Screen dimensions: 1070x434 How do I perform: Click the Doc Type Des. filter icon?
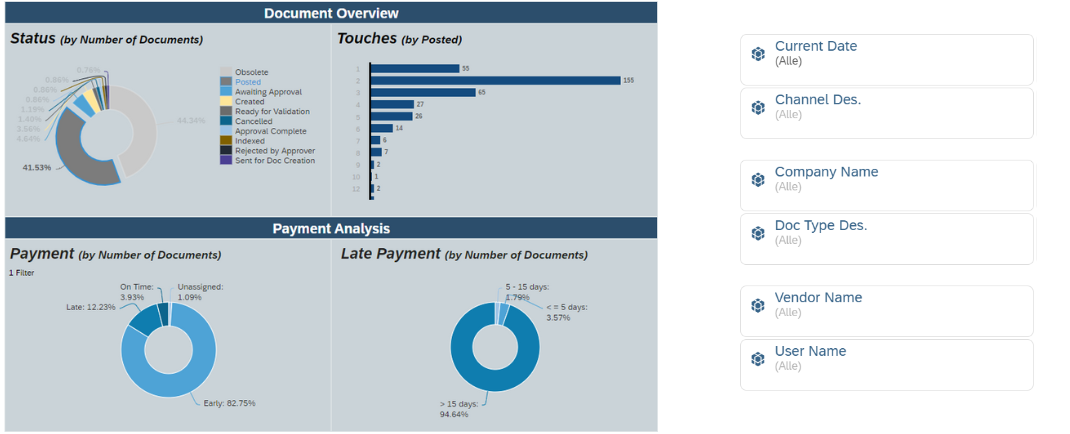pos(758,233)
